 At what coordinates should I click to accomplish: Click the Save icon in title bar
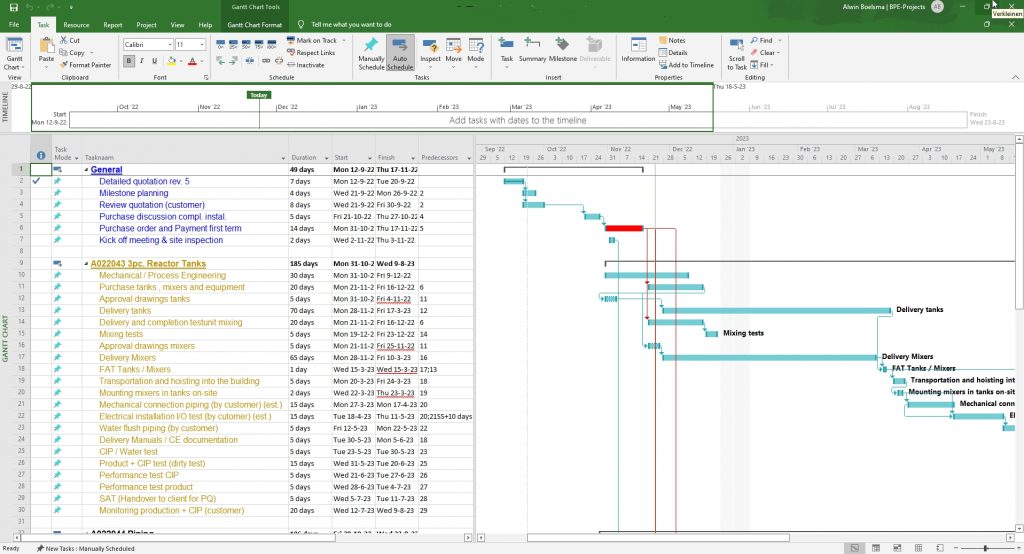(14, 7)
